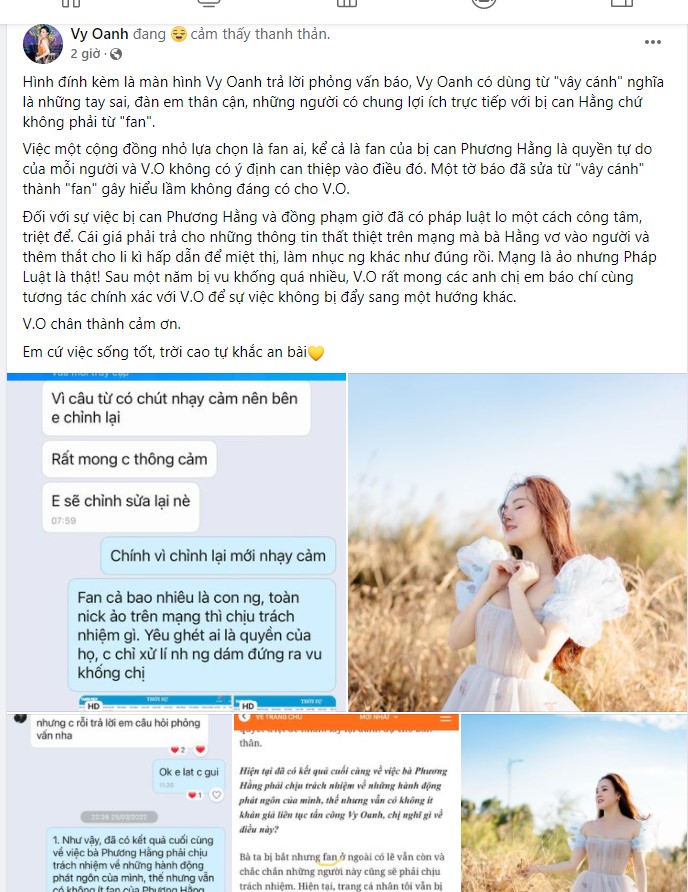Click the relieved-face feeling emoji
Viewport: 688px width, 892px height.
point(179,34)
